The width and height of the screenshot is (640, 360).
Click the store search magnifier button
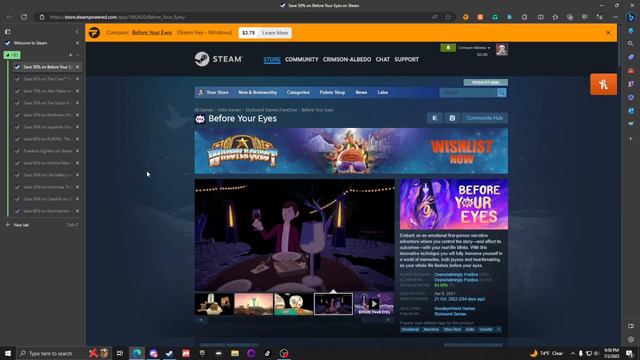501,93
